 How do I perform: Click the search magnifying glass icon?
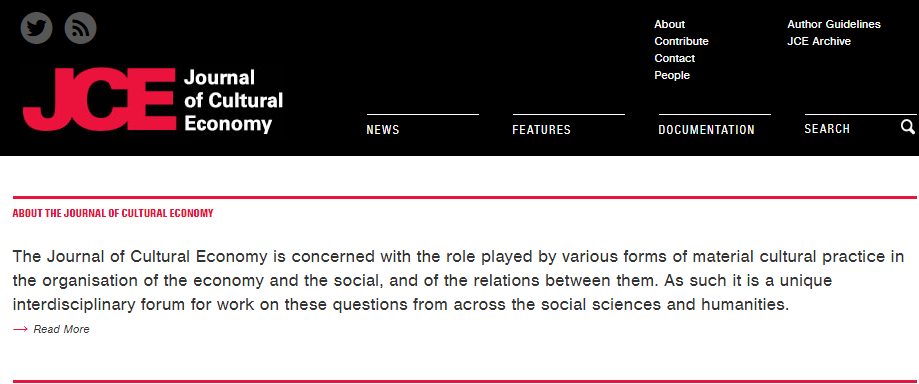(908, 127)
